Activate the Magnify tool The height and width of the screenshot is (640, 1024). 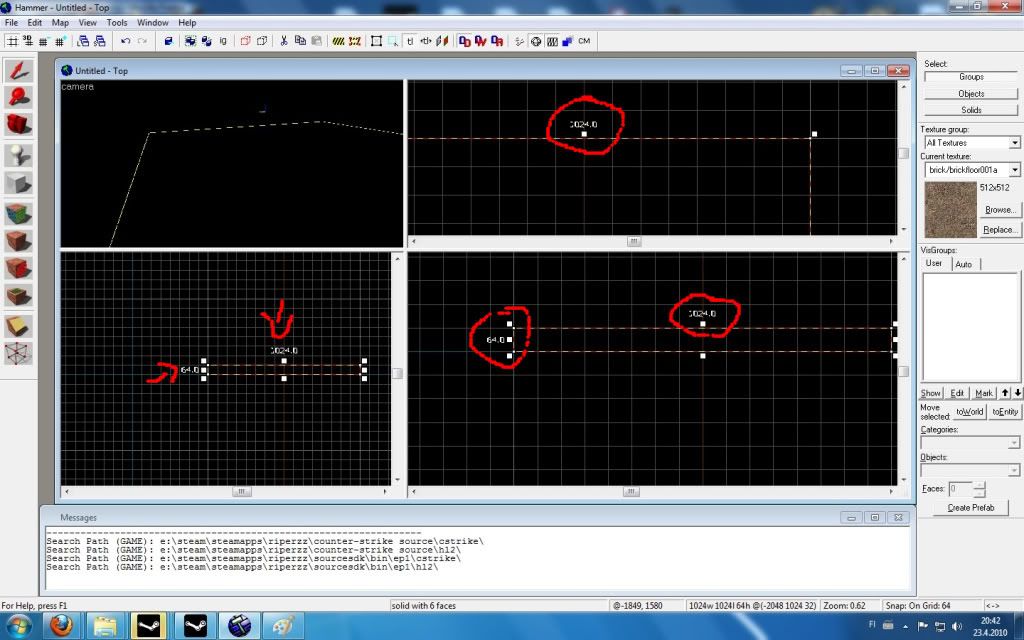point(18,97)
